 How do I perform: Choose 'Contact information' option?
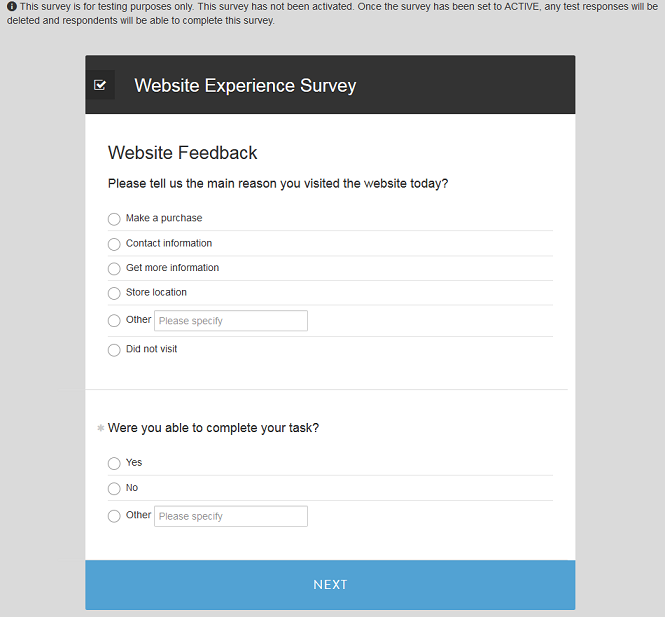coord(114,244)
